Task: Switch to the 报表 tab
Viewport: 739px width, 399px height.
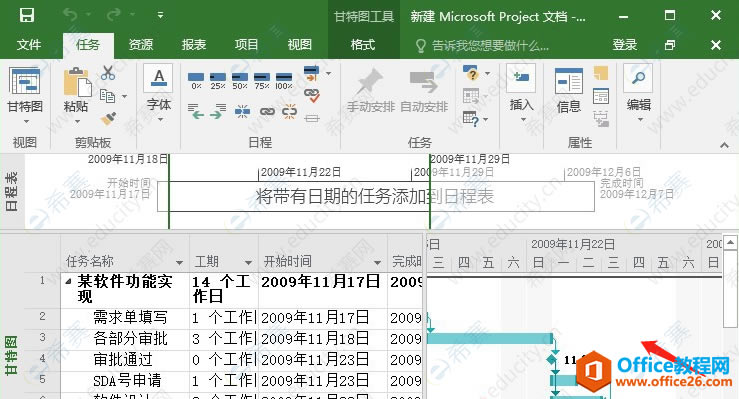Action: [x=194, y=45]
